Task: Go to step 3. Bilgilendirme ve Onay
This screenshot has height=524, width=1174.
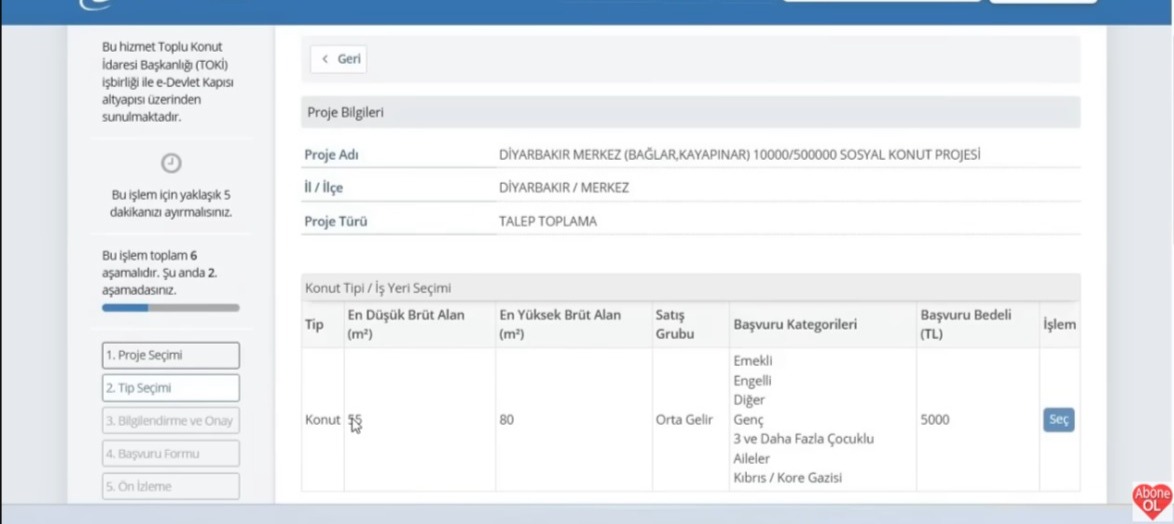Action: [171, 421]
